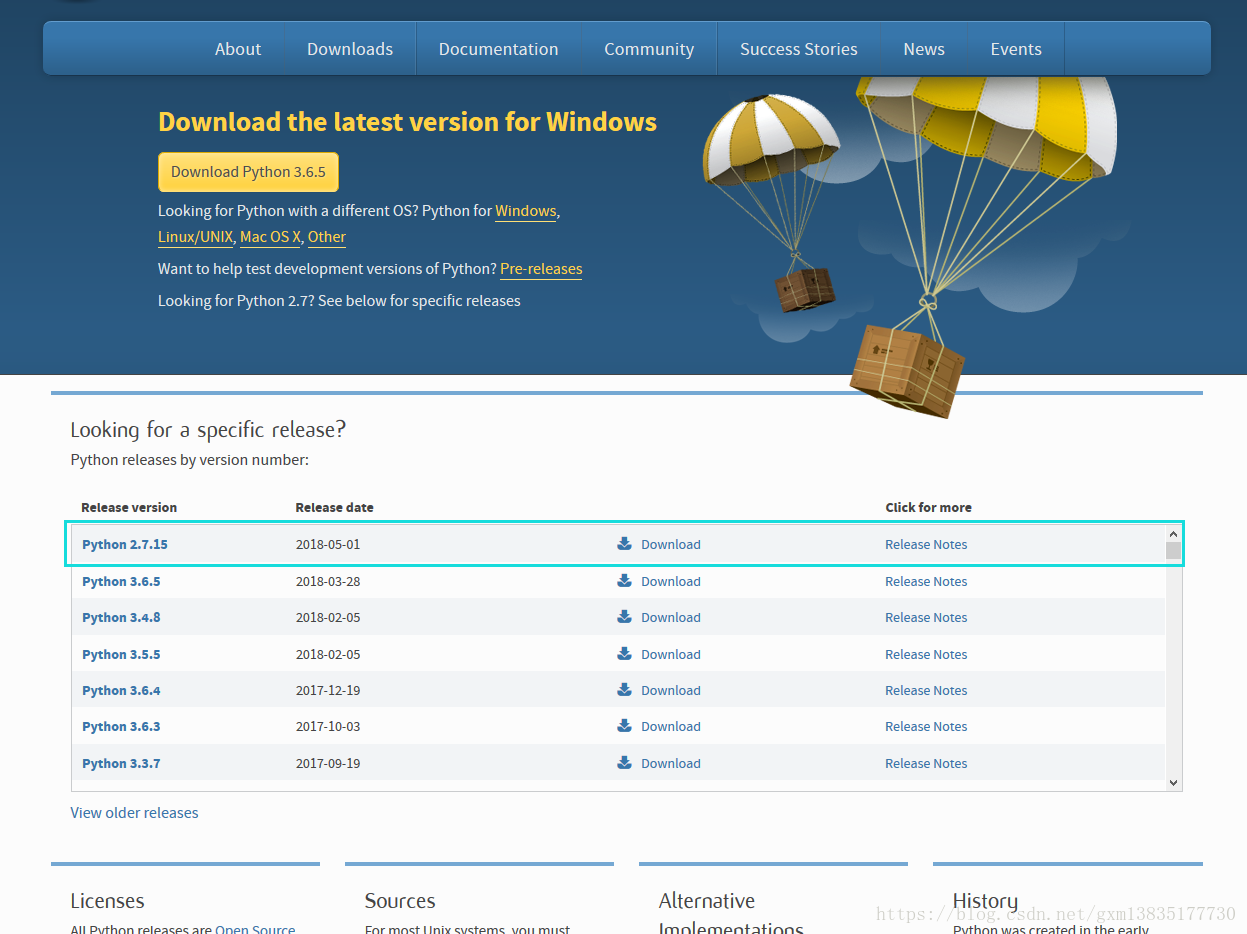
Task: View Release Notes for Python 3.5.5
Action: (926, 654)
